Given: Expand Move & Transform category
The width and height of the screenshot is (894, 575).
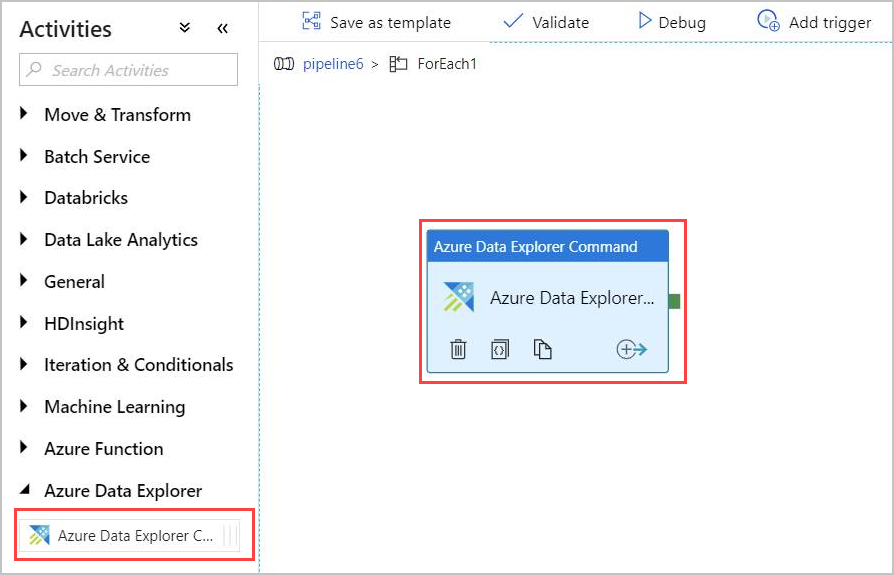Looking at the screenshot, I should click(23, 113).
